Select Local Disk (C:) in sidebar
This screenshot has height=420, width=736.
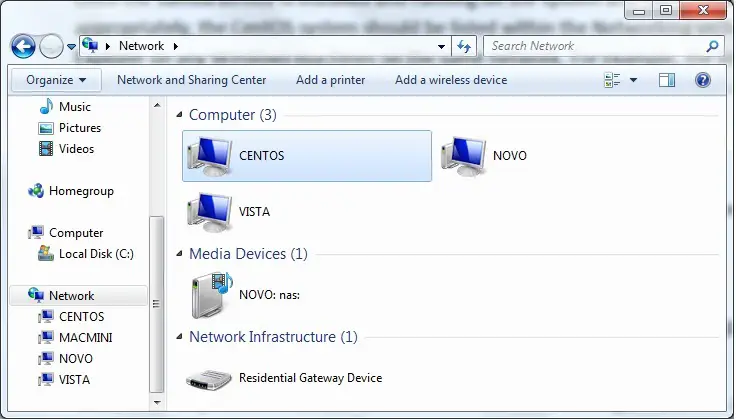coord(95,254)
